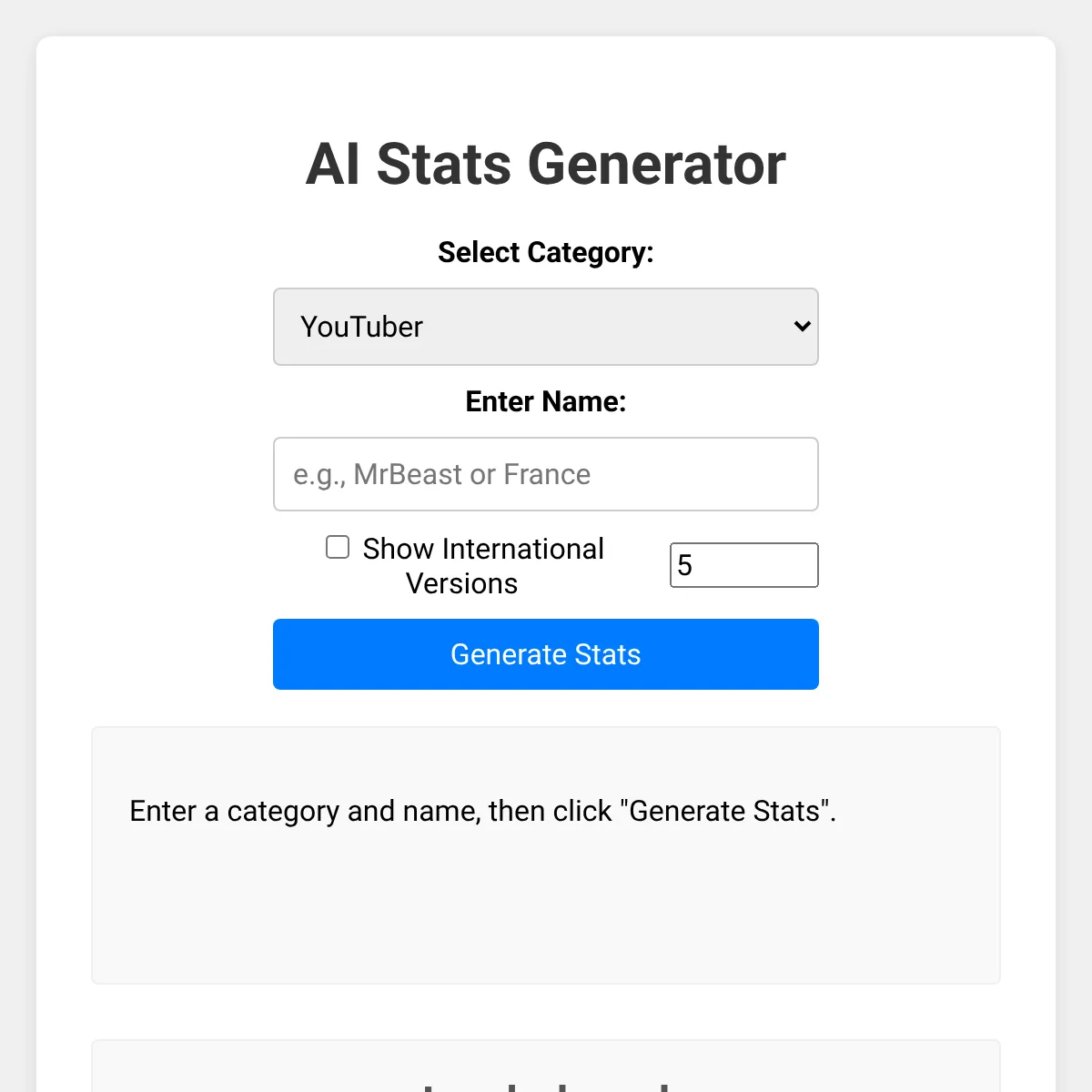Click the 'Select Category:' label
Viewport: 1092px width, 1092px height.
click(546, 252)
